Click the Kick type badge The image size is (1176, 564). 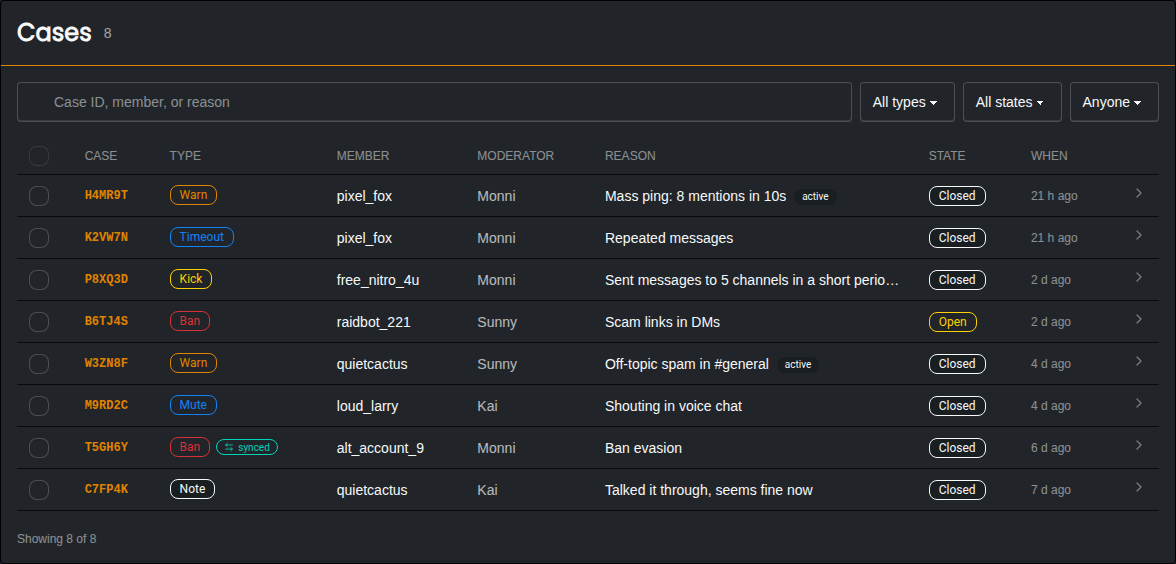pyautogui.click(x=191, y=279)
